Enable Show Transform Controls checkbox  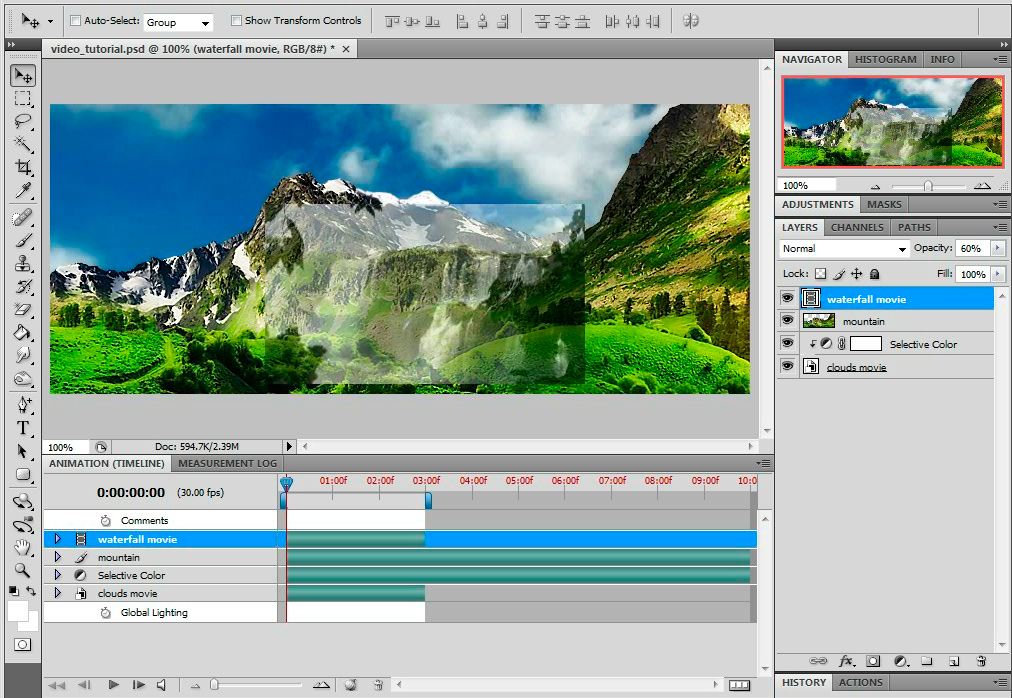236,21
